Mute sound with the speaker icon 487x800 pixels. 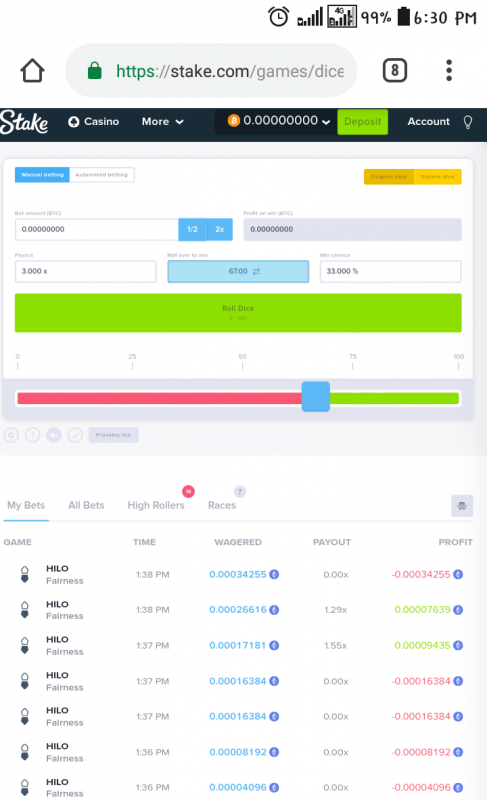click(x=54, y=435)
